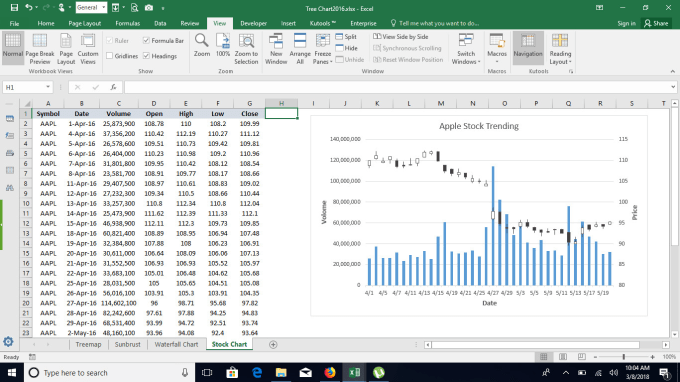Click View Side by Side
Screen dimensions: 680x382
[401, 37]
